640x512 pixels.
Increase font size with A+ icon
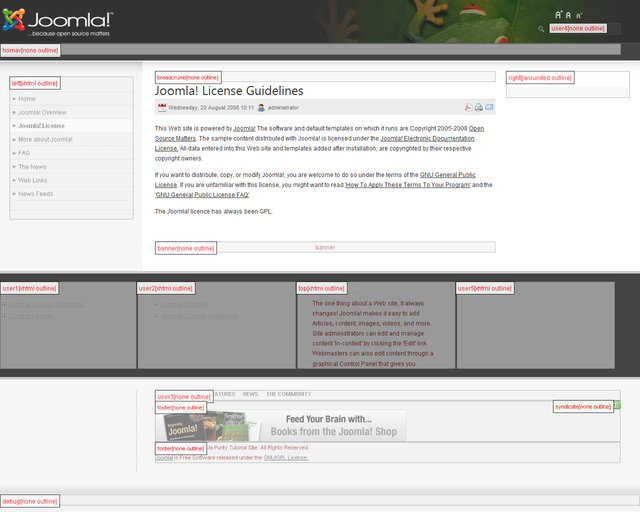point(559,15)
